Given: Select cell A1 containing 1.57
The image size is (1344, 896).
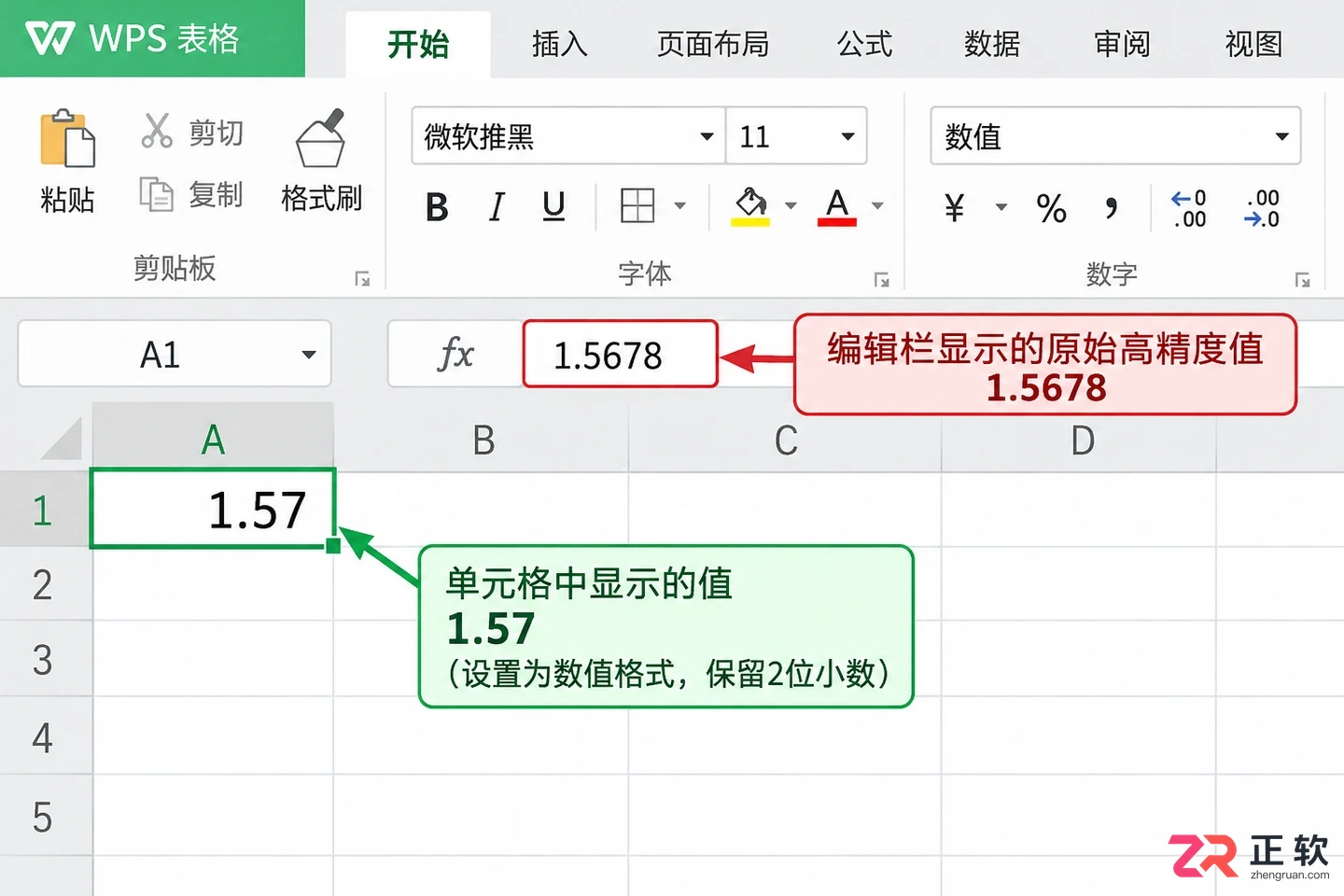Looking at the screenshot, I should click(x=213, y=509).
